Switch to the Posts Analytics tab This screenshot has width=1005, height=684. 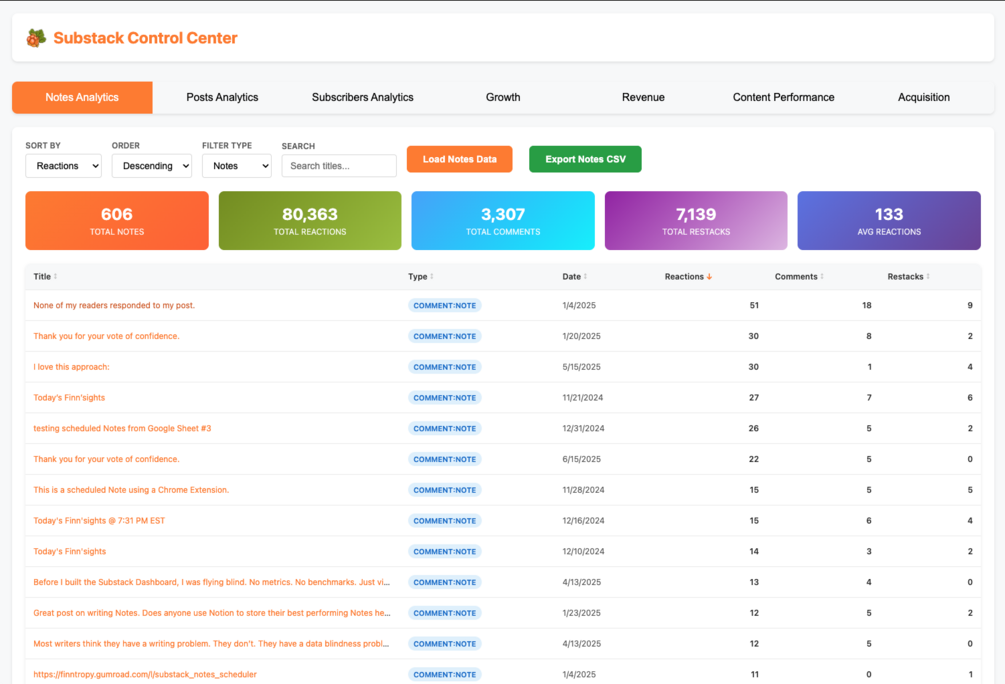coord(222,97)
